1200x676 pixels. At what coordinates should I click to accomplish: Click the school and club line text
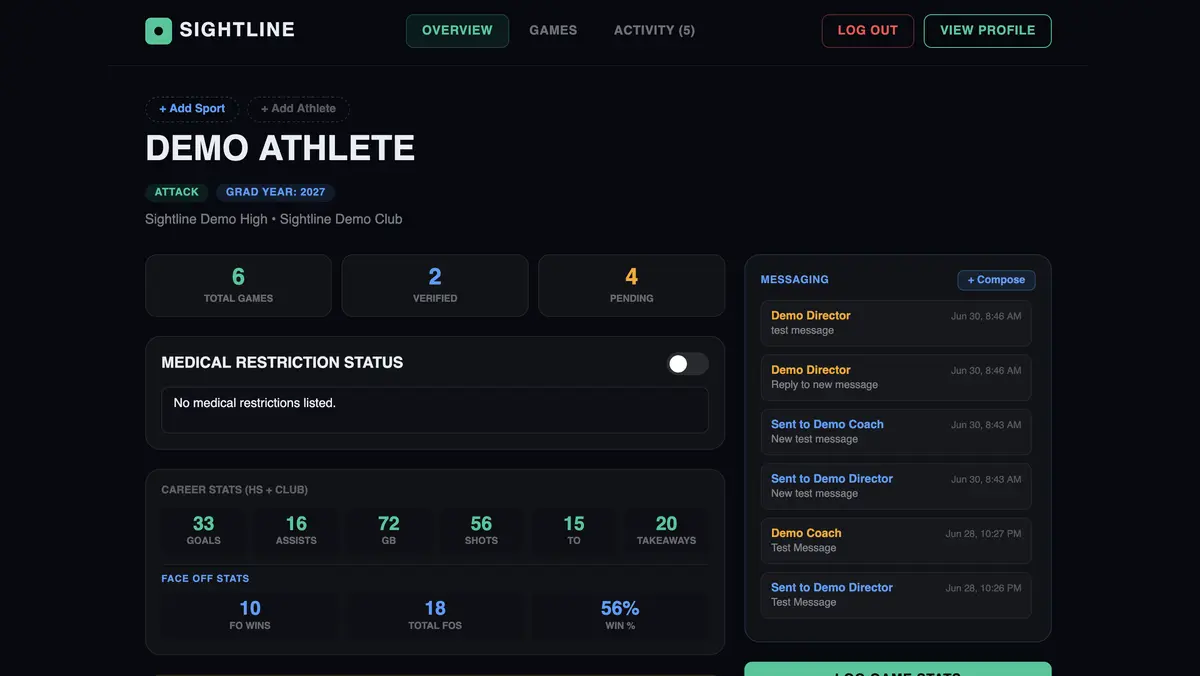click(274, 219)
